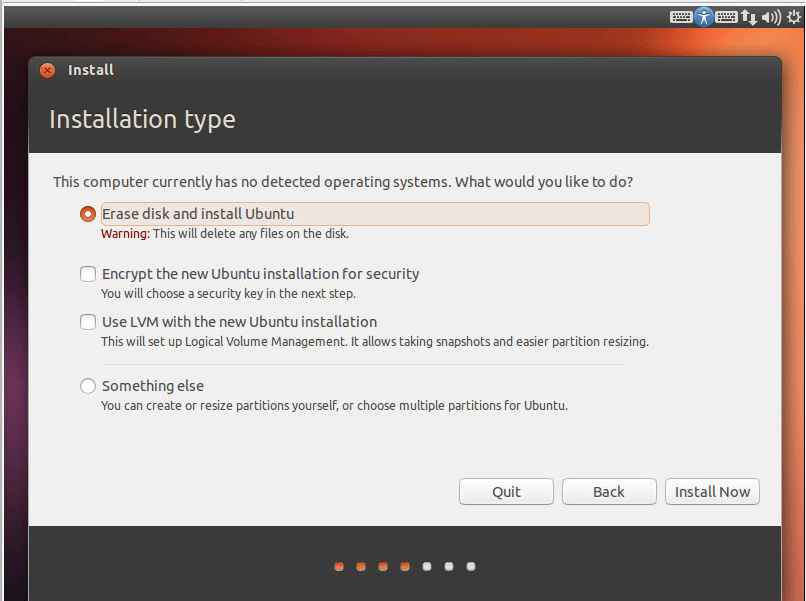Go Back to the previous installer step

click(609, 491)
